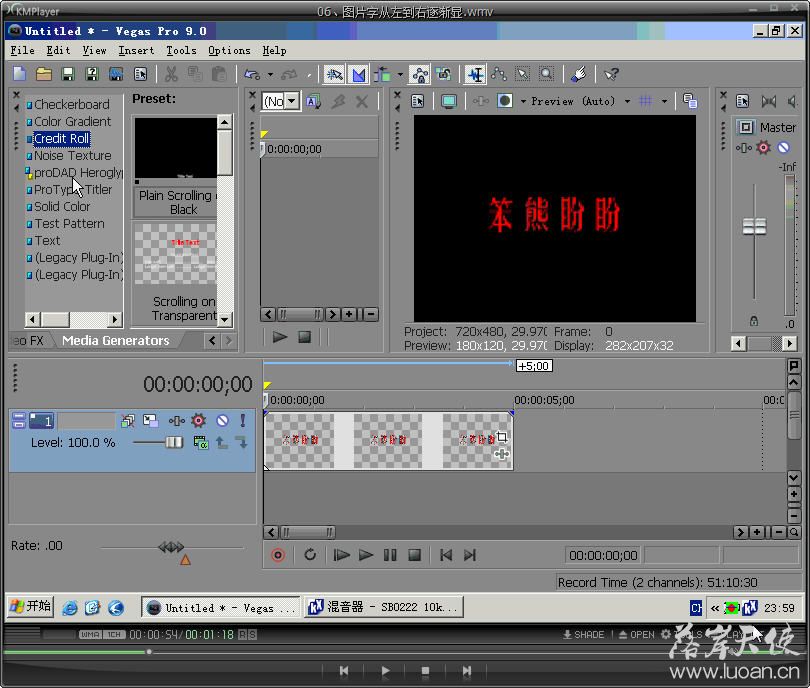Undo the last action with the Undo arrow
This screenshot has height=688, width=810.
coord(252,74)
